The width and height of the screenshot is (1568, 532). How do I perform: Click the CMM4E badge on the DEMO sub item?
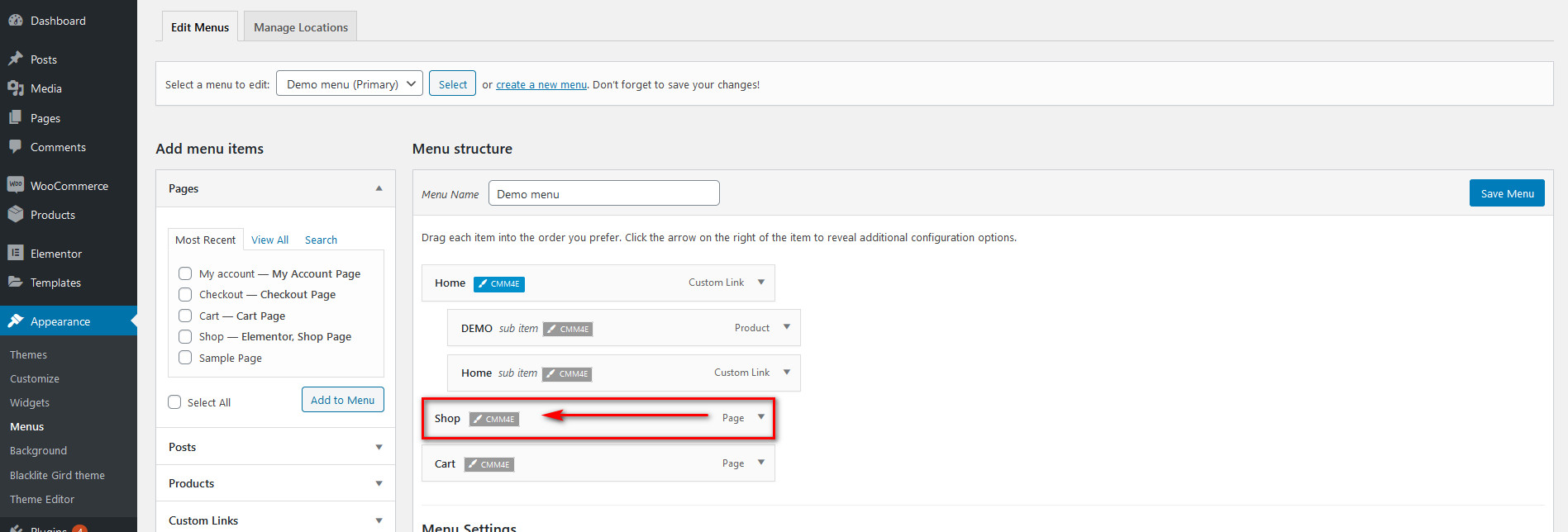568,329
